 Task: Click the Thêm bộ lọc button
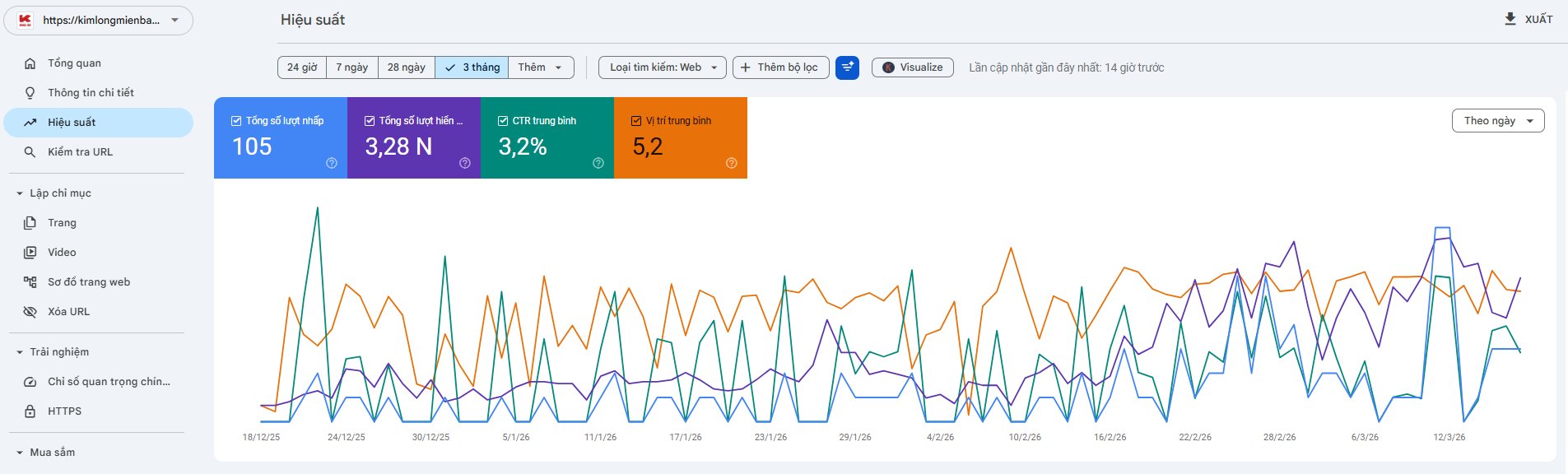pyautogui.click(x=780, y=67)
